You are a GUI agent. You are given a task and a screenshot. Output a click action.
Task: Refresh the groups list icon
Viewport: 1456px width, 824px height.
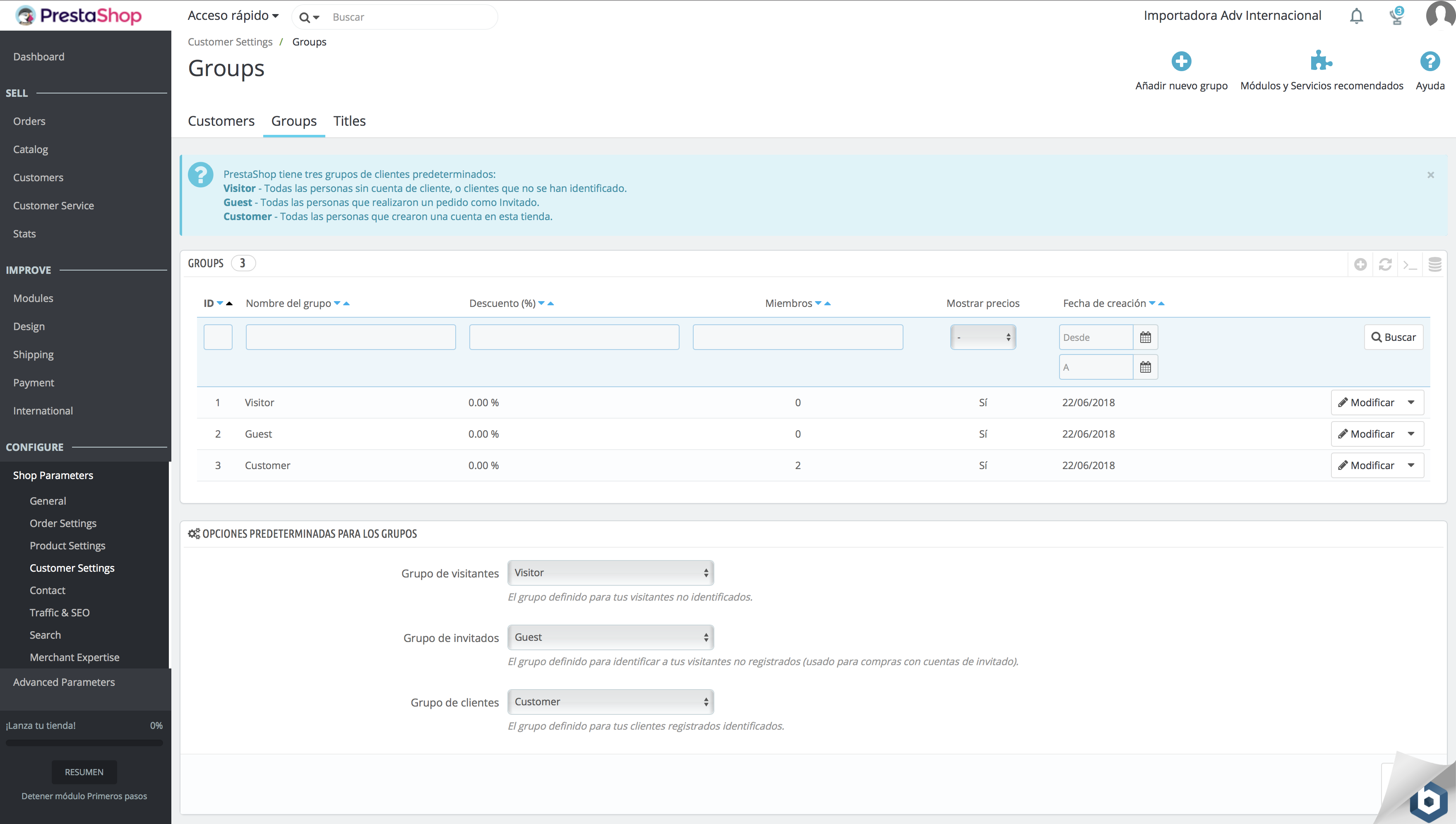(x=1385, y=264)
